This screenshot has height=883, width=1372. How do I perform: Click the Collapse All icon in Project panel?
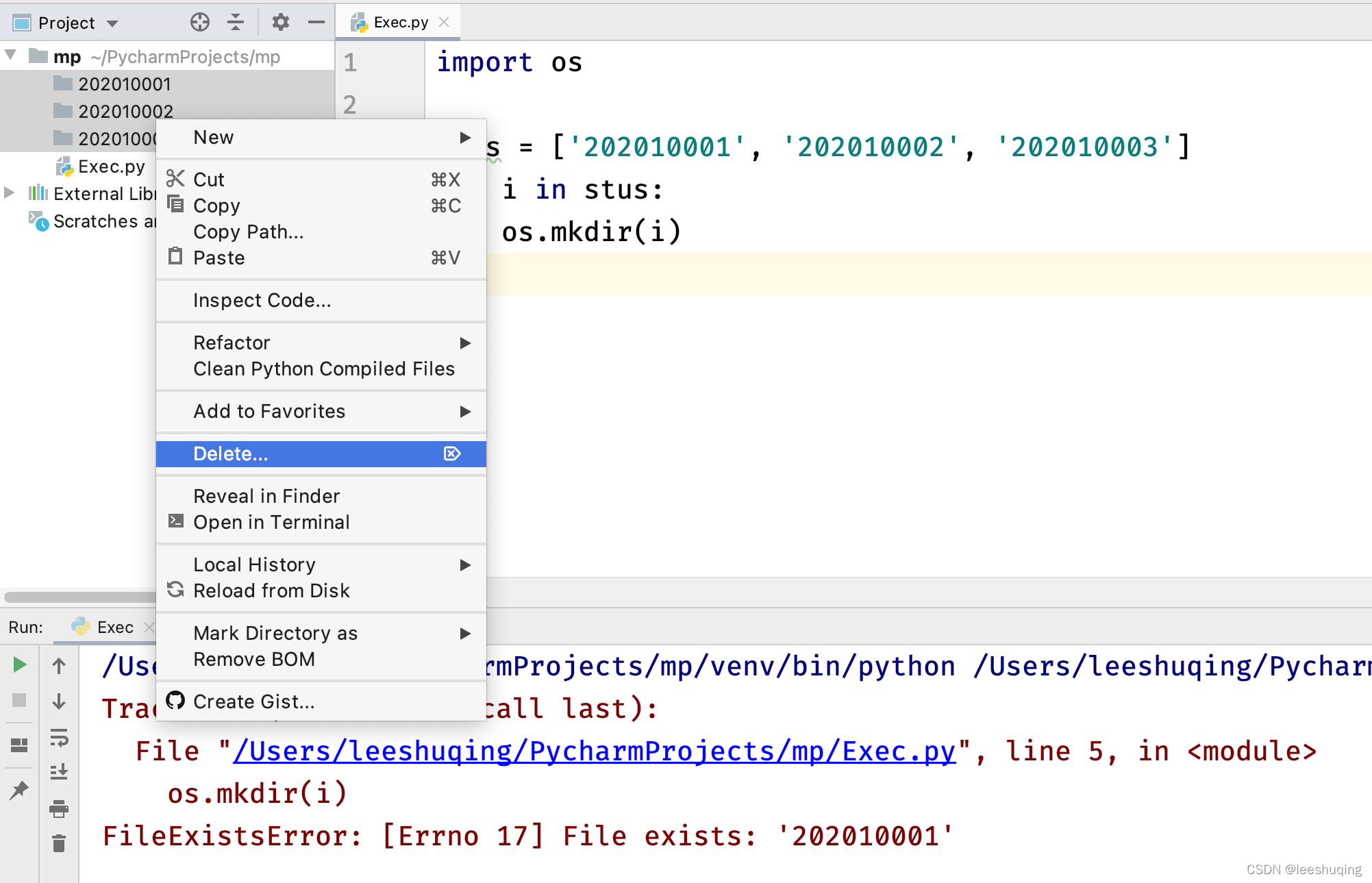pyautogui.click(x=236, y=23)
